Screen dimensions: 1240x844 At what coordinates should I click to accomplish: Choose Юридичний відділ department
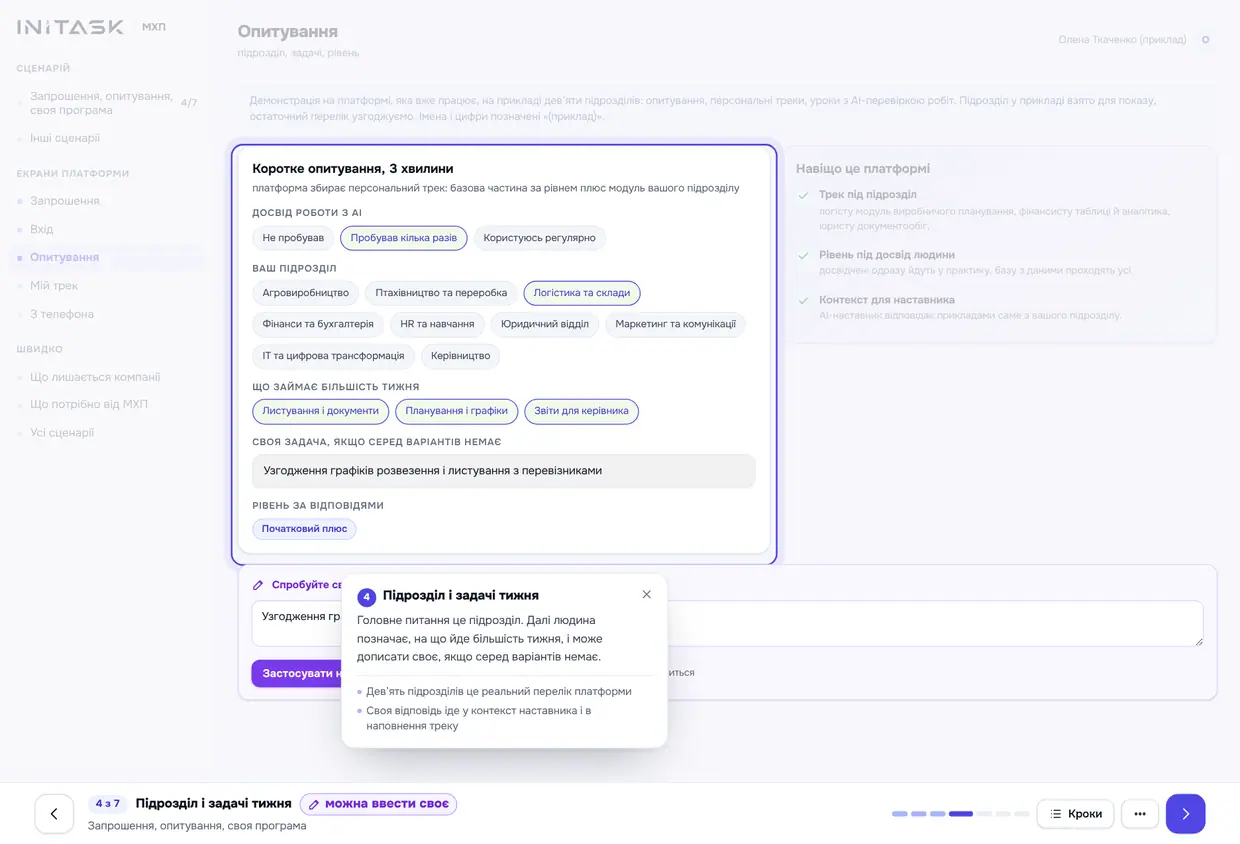click(545, 324)
